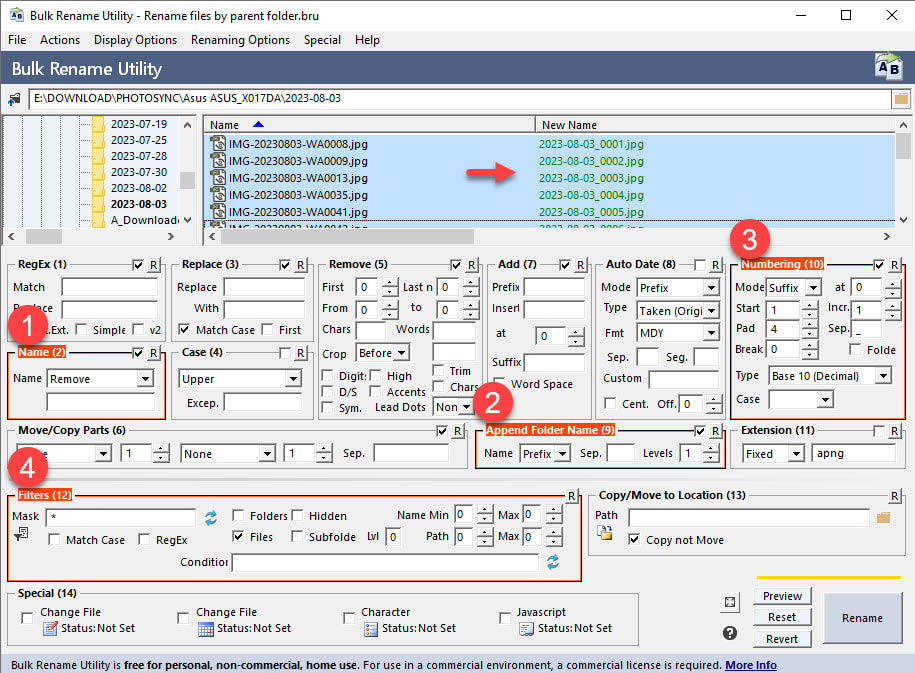
Task: Reset the Auto Date (8) group with R
Action: (x=715, y=265)
